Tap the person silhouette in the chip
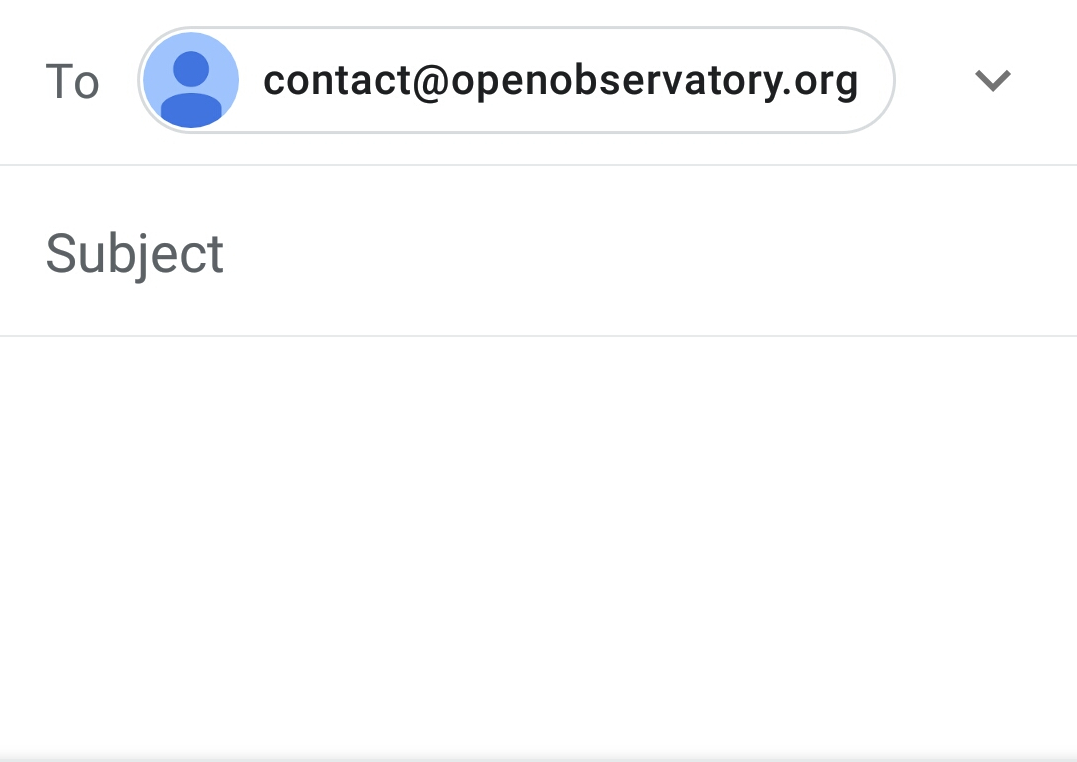The width and height of the screenshot is (1077, 762). (x=191, y=85)
